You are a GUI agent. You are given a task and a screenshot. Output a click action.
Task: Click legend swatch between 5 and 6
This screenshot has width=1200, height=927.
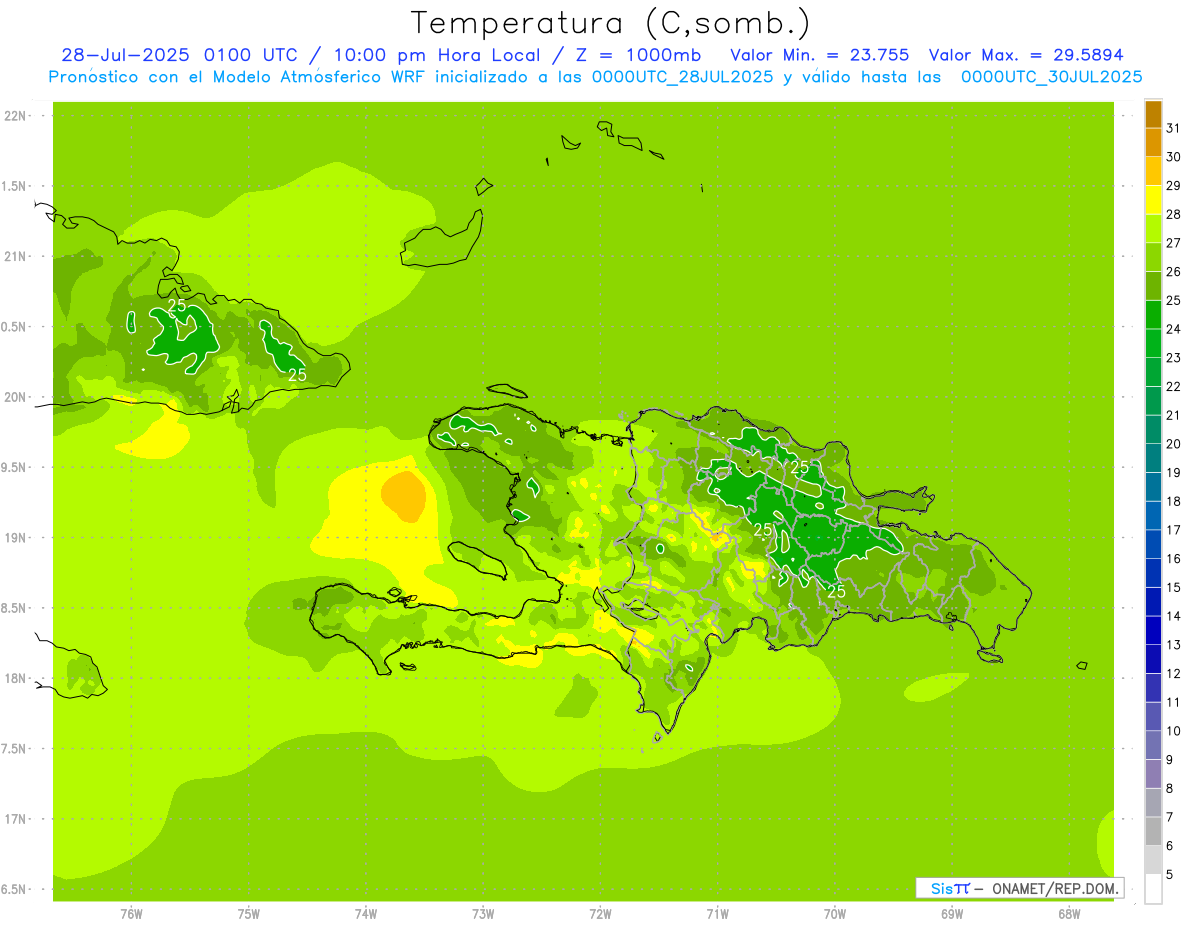pos(1153,859)
